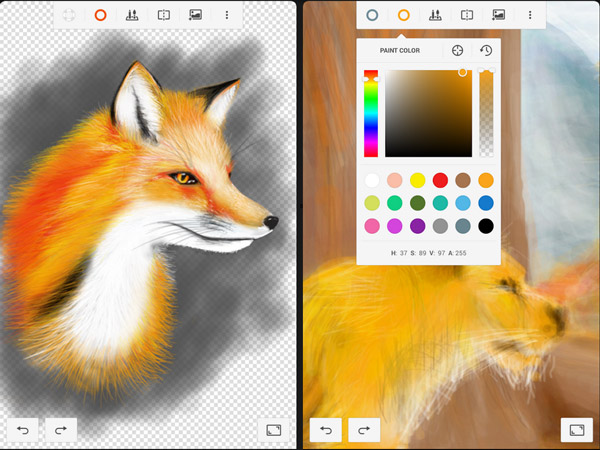Redo stroke in left panel

tap(61, 430)
